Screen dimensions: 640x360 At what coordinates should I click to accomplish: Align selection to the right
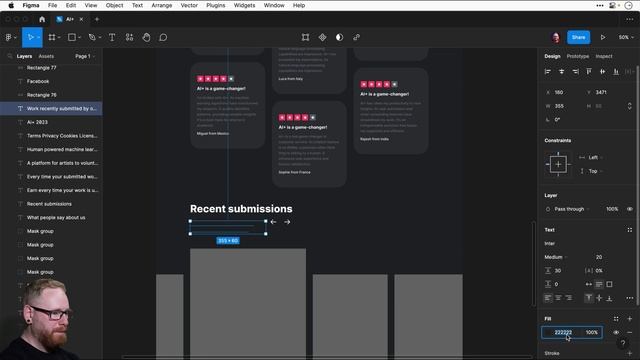click(x=575, y=72)
